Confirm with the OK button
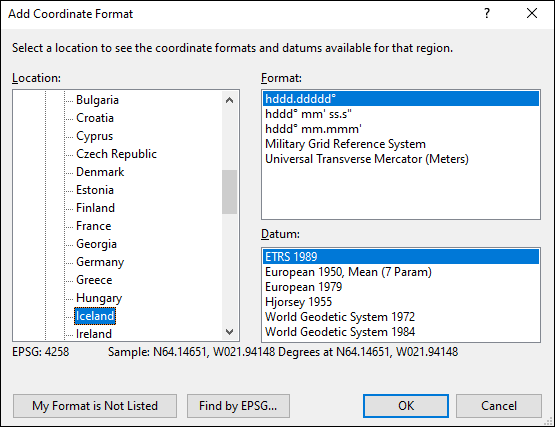 click(406, 406)
